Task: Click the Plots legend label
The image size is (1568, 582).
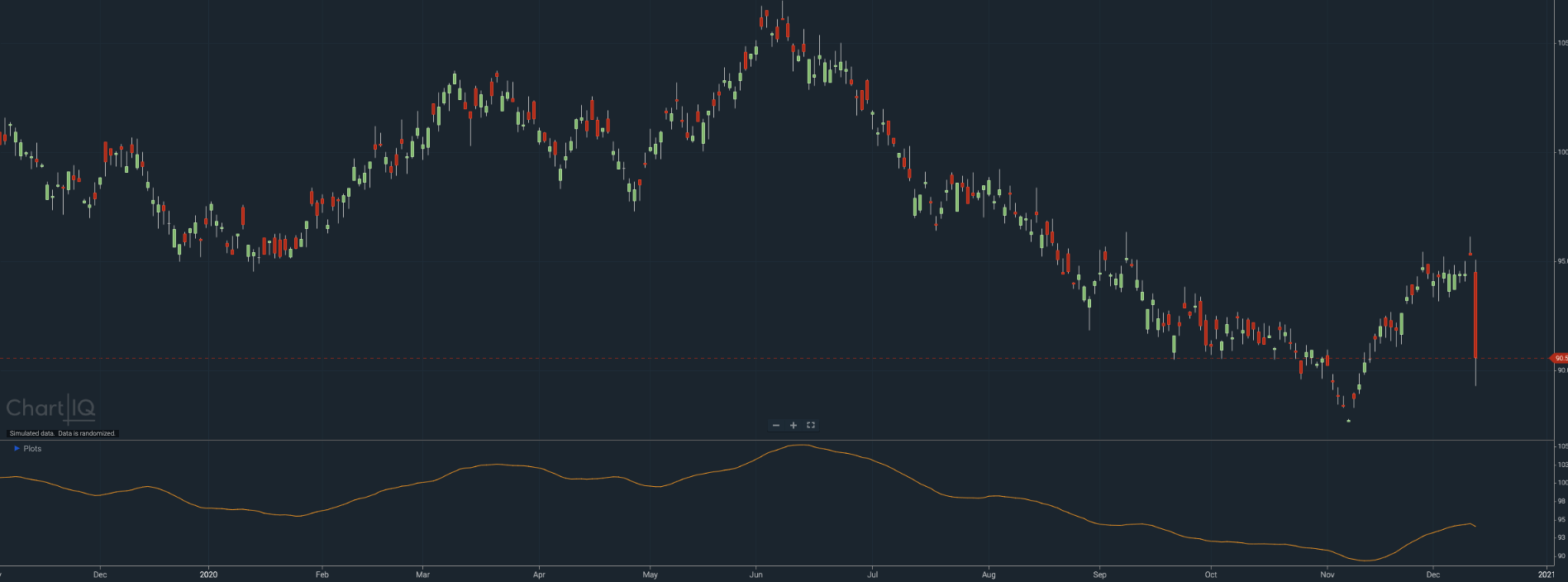Action: pyautogui.click(x=32, y=448)
